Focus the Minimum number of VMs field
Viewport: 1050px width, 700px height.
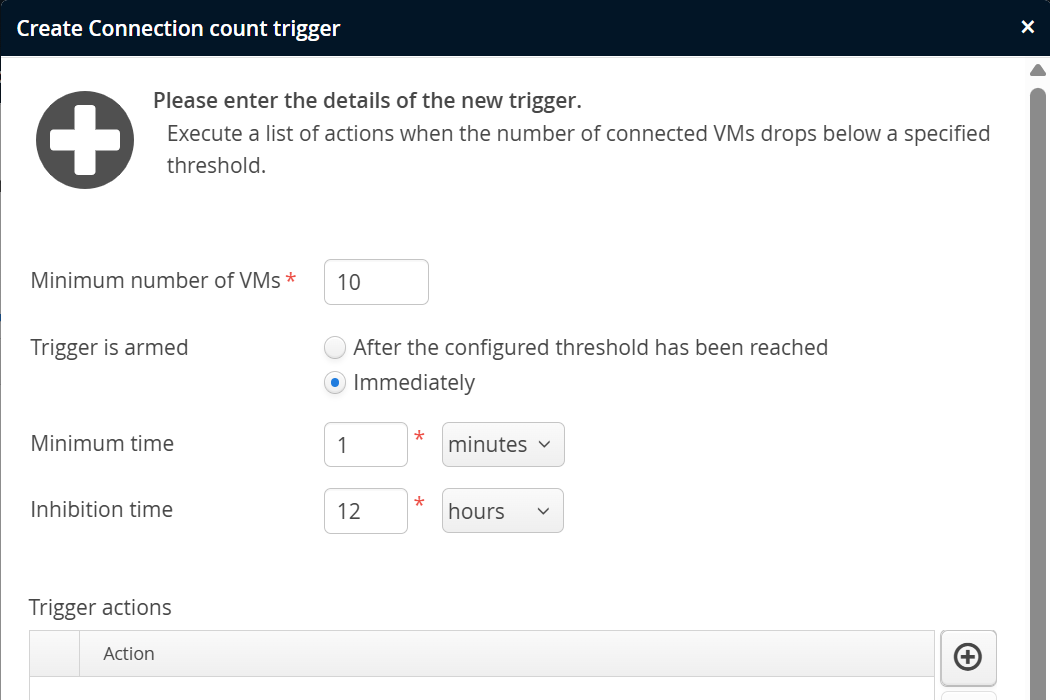pyautogui.click(x=376, y=282)
